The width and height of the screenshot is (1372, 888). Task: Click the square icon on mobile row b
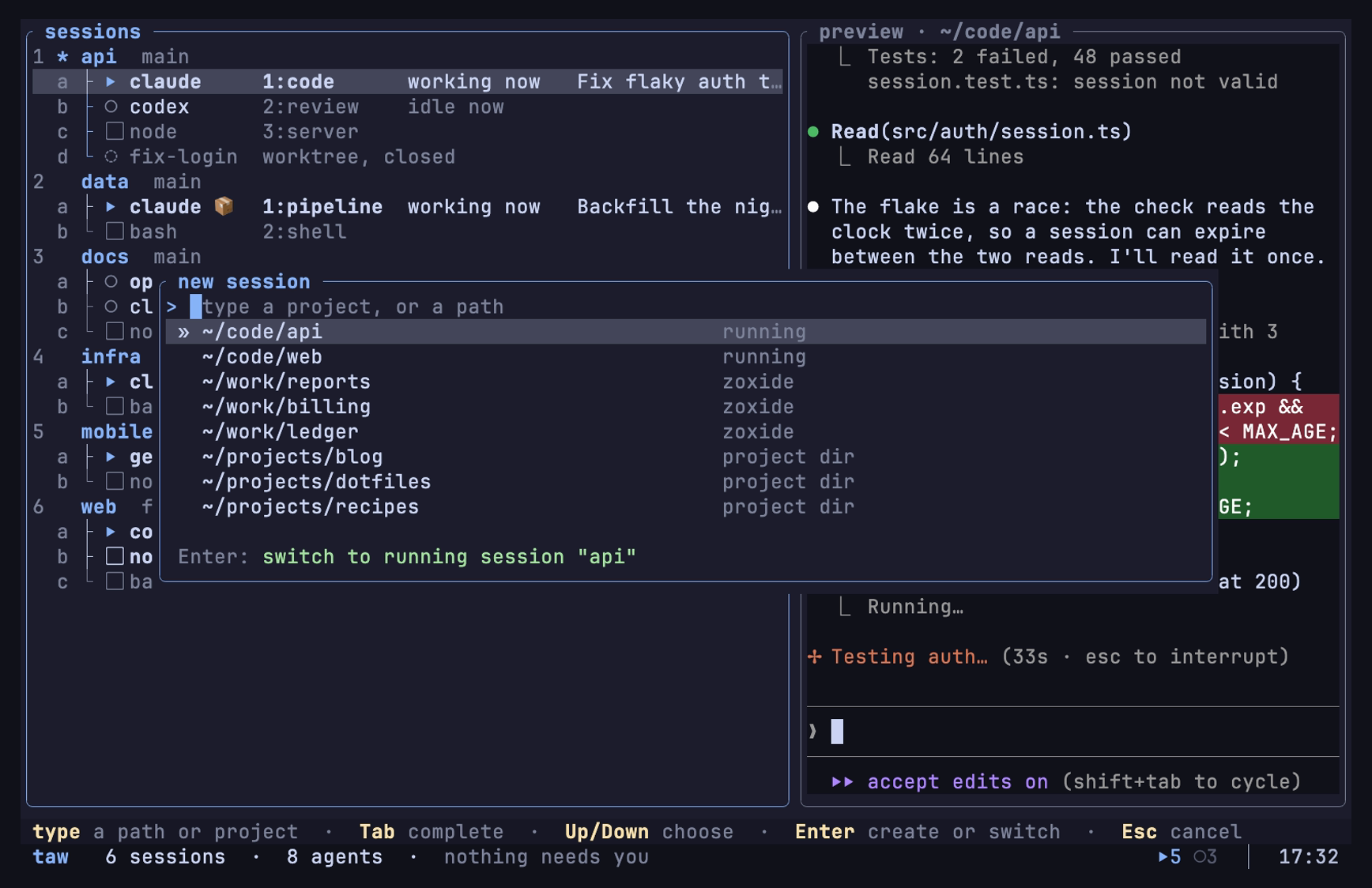(115, 481)
